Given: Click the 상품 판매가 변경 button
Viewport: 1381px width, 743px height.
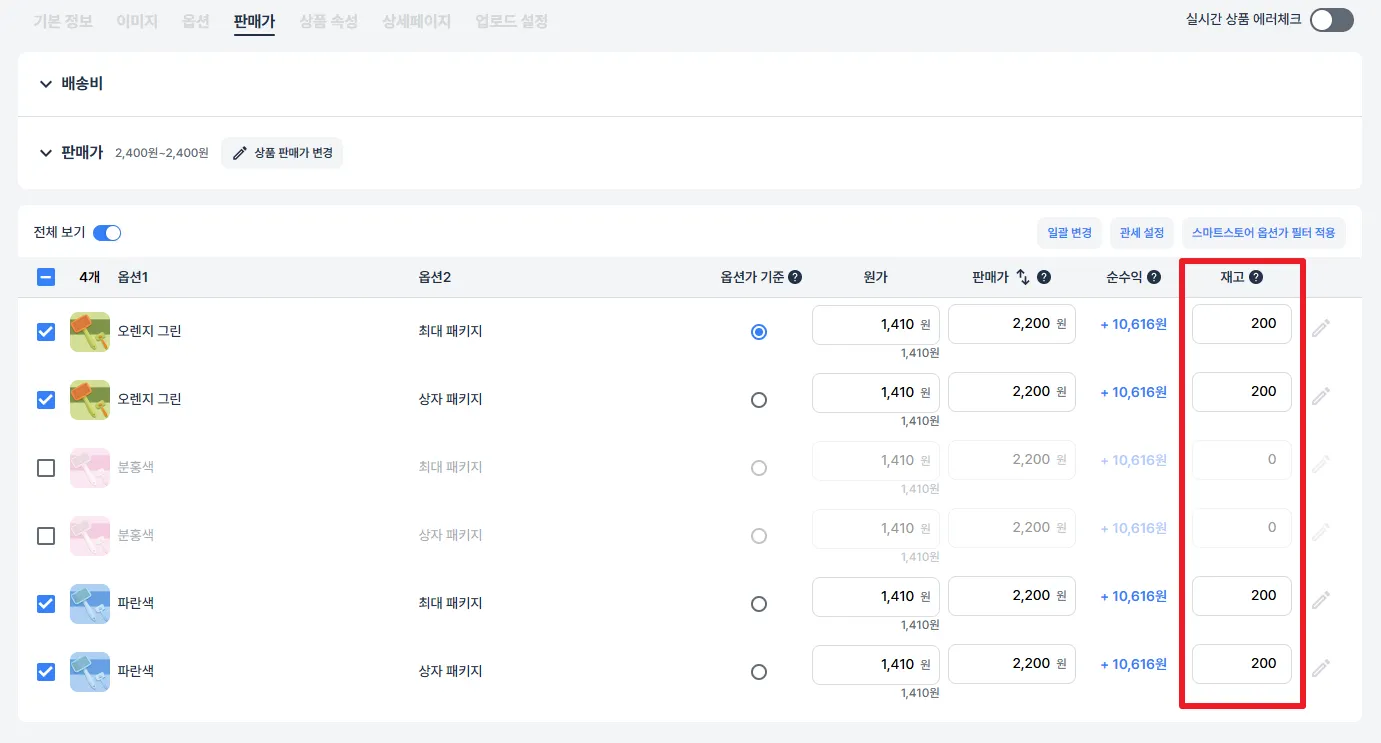Looking at the screenshot, I should click(x=282, y=153).
